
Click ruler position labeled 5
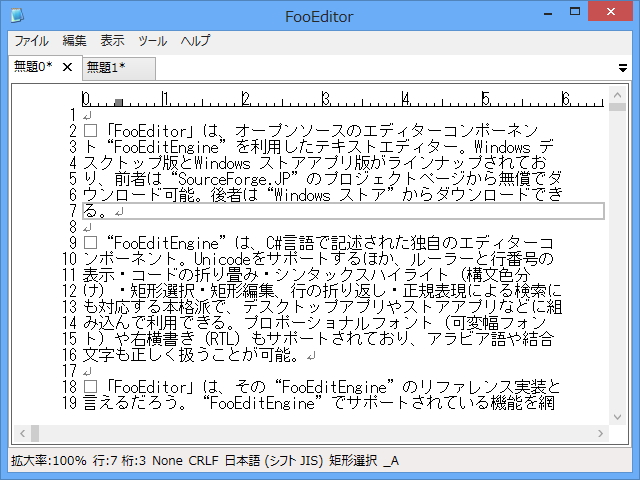tap(486, 99)
